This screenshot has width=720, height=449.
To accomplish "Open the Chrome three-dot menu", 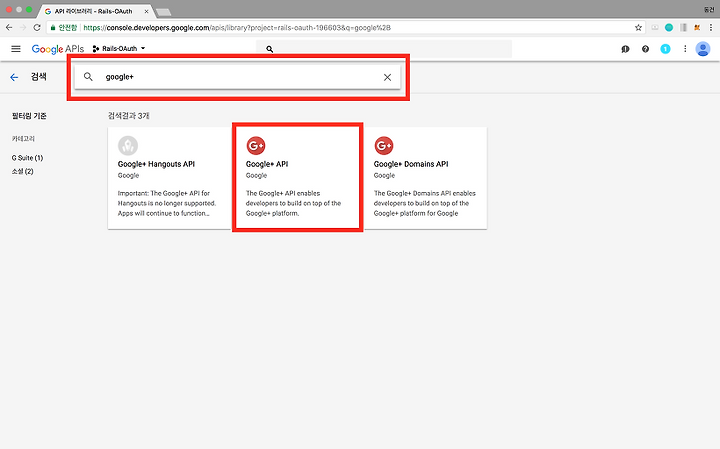I will click(x=711, y=28).
